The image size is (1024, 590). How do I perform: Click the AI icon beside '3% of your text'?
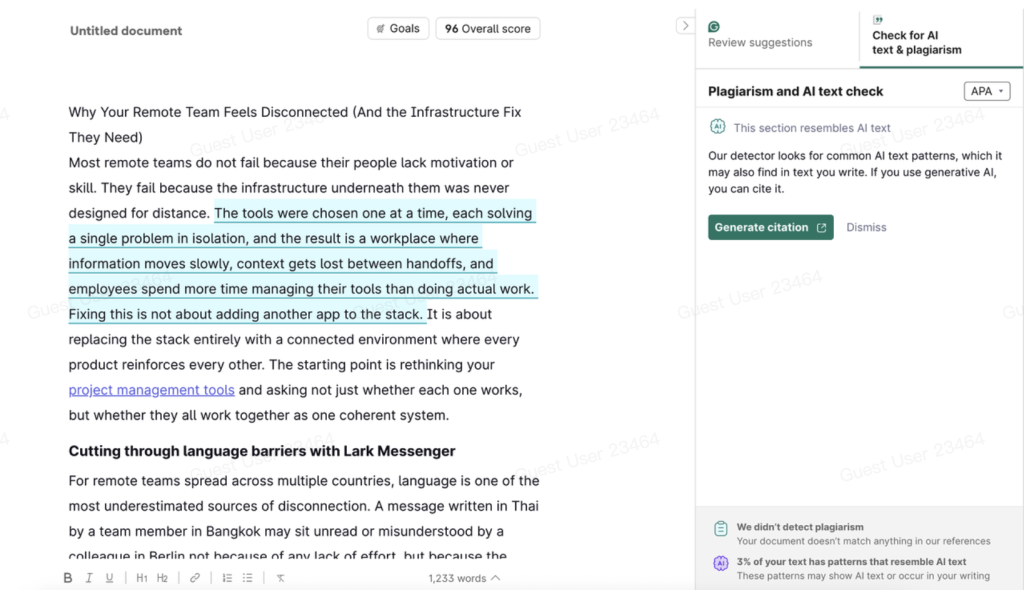click(720, 563)
